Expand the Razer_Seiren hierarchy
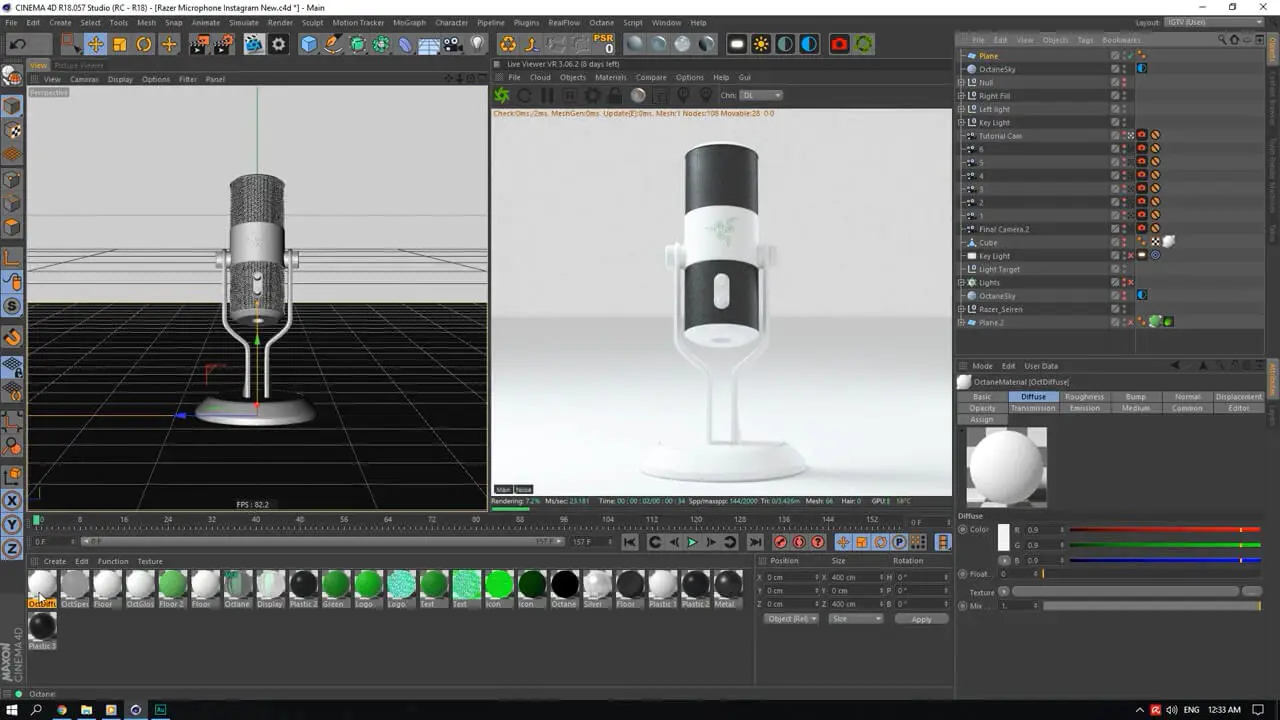The height and width of the screenshot is (720, 1280). (961, 309)
